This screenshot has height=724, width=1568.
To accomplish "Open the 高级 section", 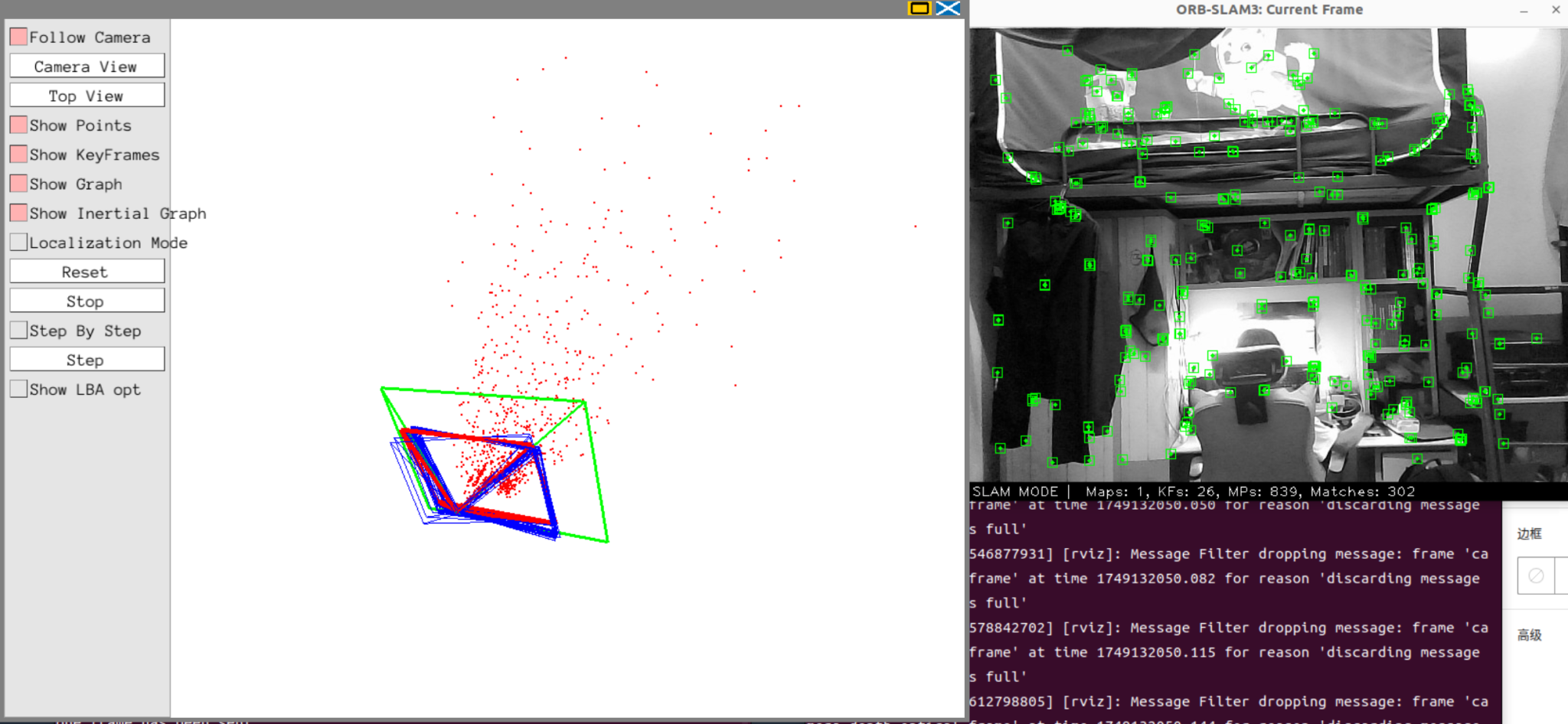I will [1529, 635].
